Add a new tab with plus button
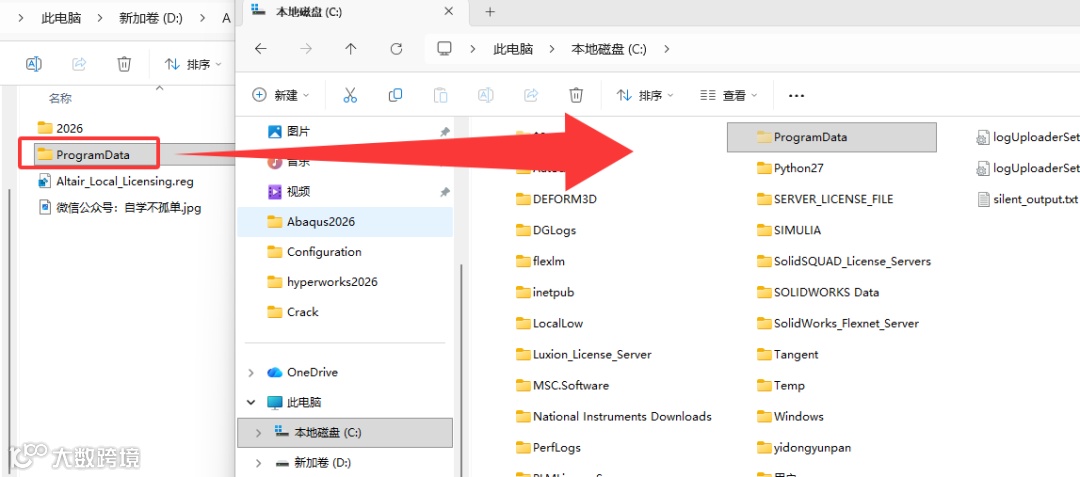This screenshot has height=477, width=1080. (x=490, y=12)
